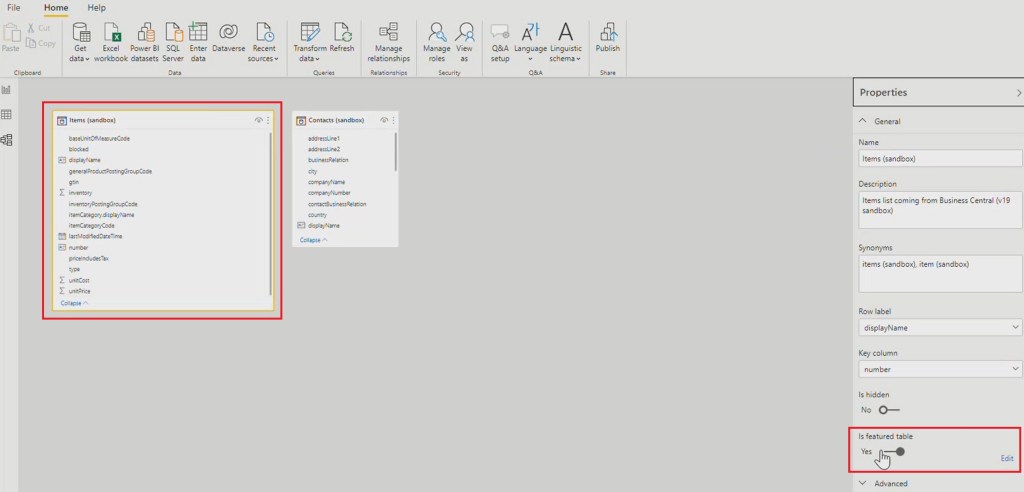Screen dimensions: 1024x492
Task: Toggle the Is featured table switch
Action: click(893, 451)
